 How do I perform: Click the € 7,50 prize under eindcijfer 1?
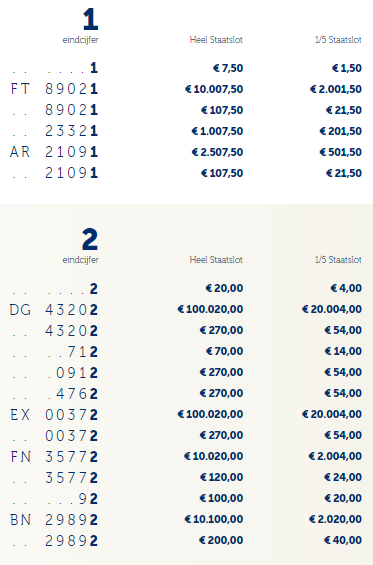point(228,68)
